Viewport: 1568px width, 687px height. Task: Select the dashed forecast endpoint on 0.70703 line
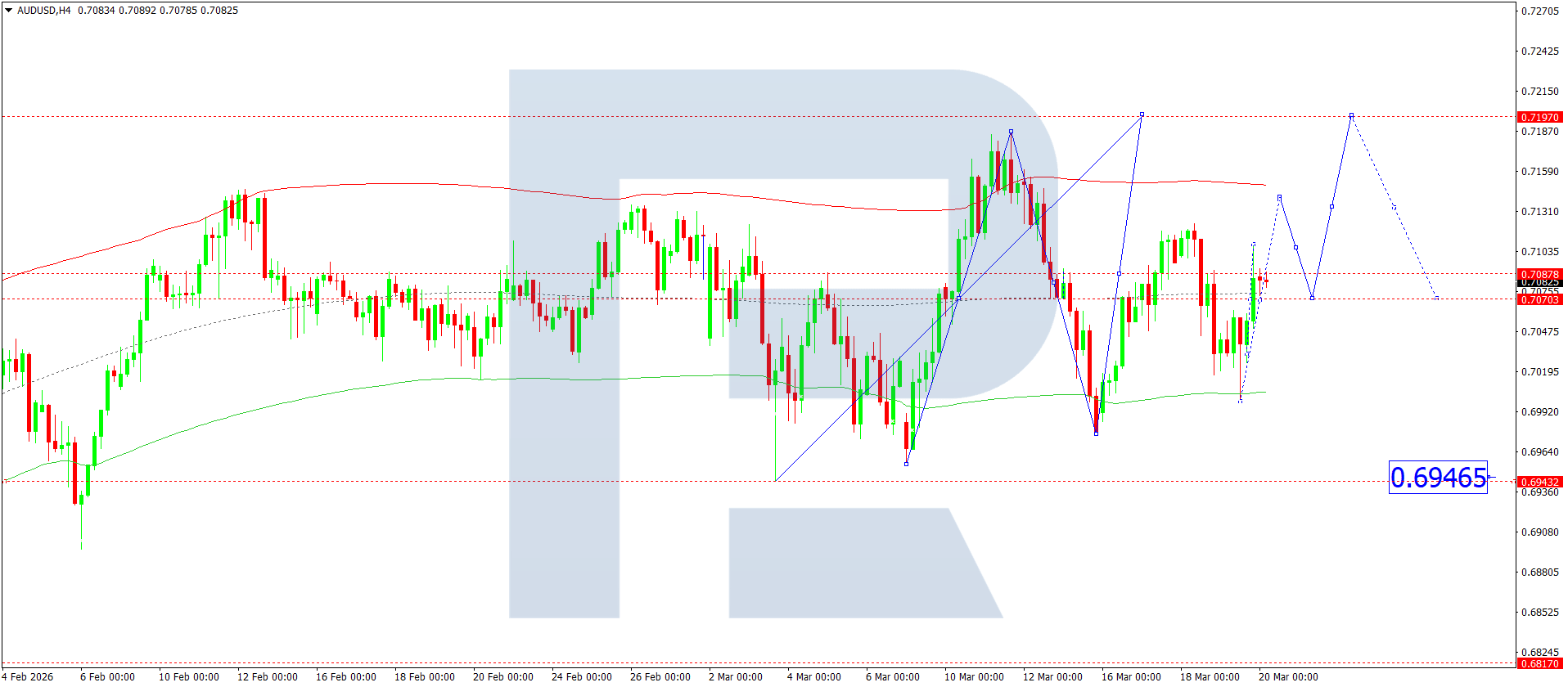coord(1436,298)
